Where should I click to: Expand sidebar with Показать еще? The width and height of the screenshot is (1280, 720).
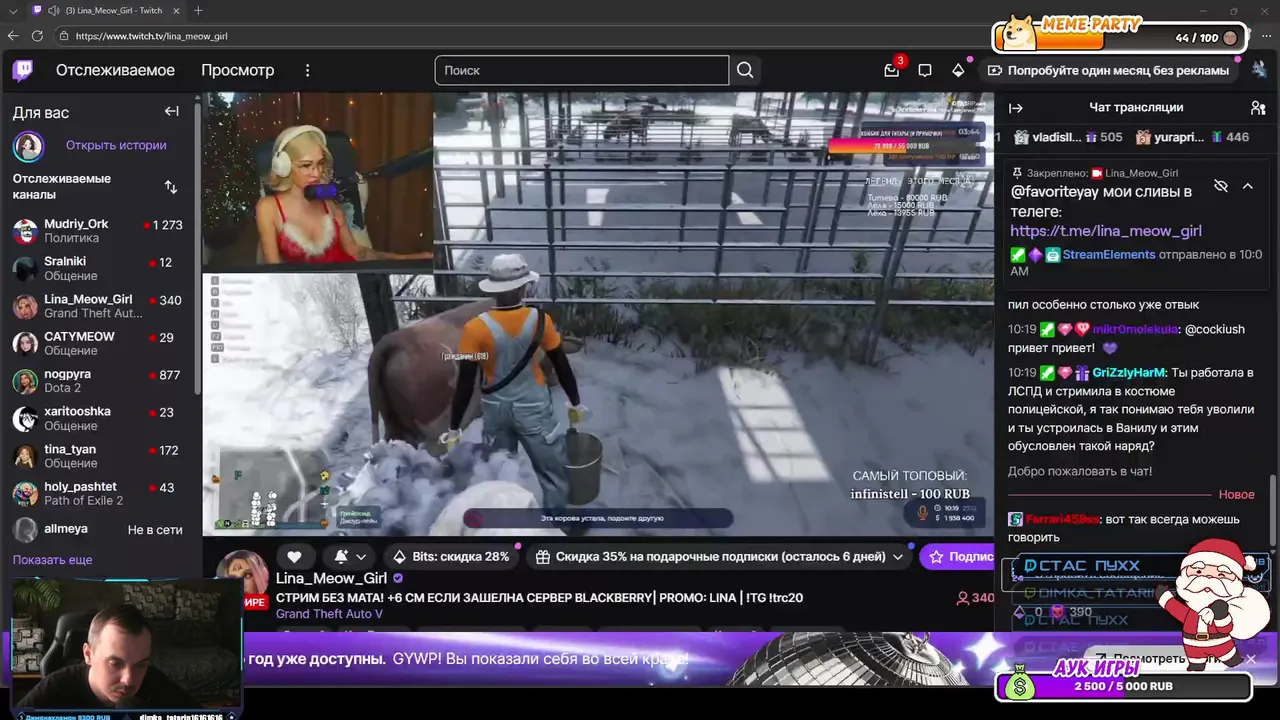click(52, 560)
